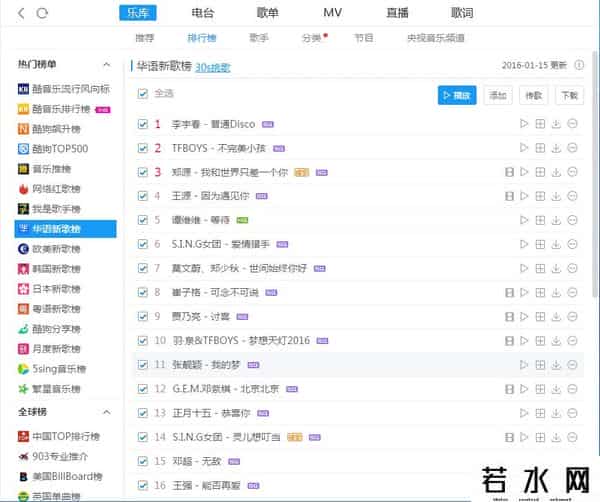600x502 pixels.
Task: Toggle the 全选 select-all checkbox
Action: pyautogui.click(x=143, y=93)
